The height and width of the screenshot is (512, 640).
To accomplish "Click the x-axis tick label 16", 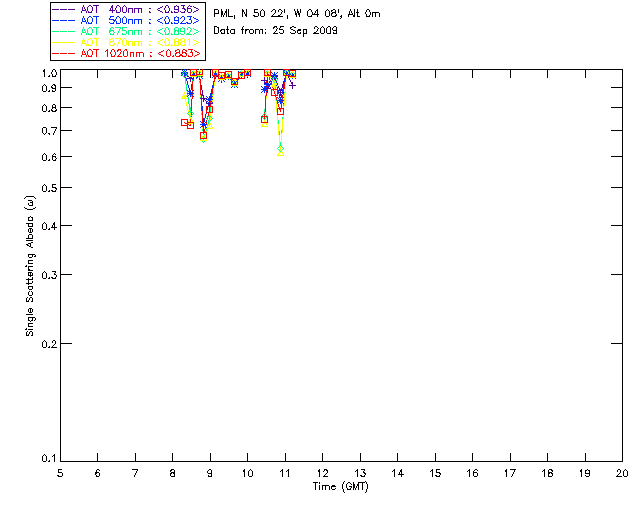I will 472,473.
